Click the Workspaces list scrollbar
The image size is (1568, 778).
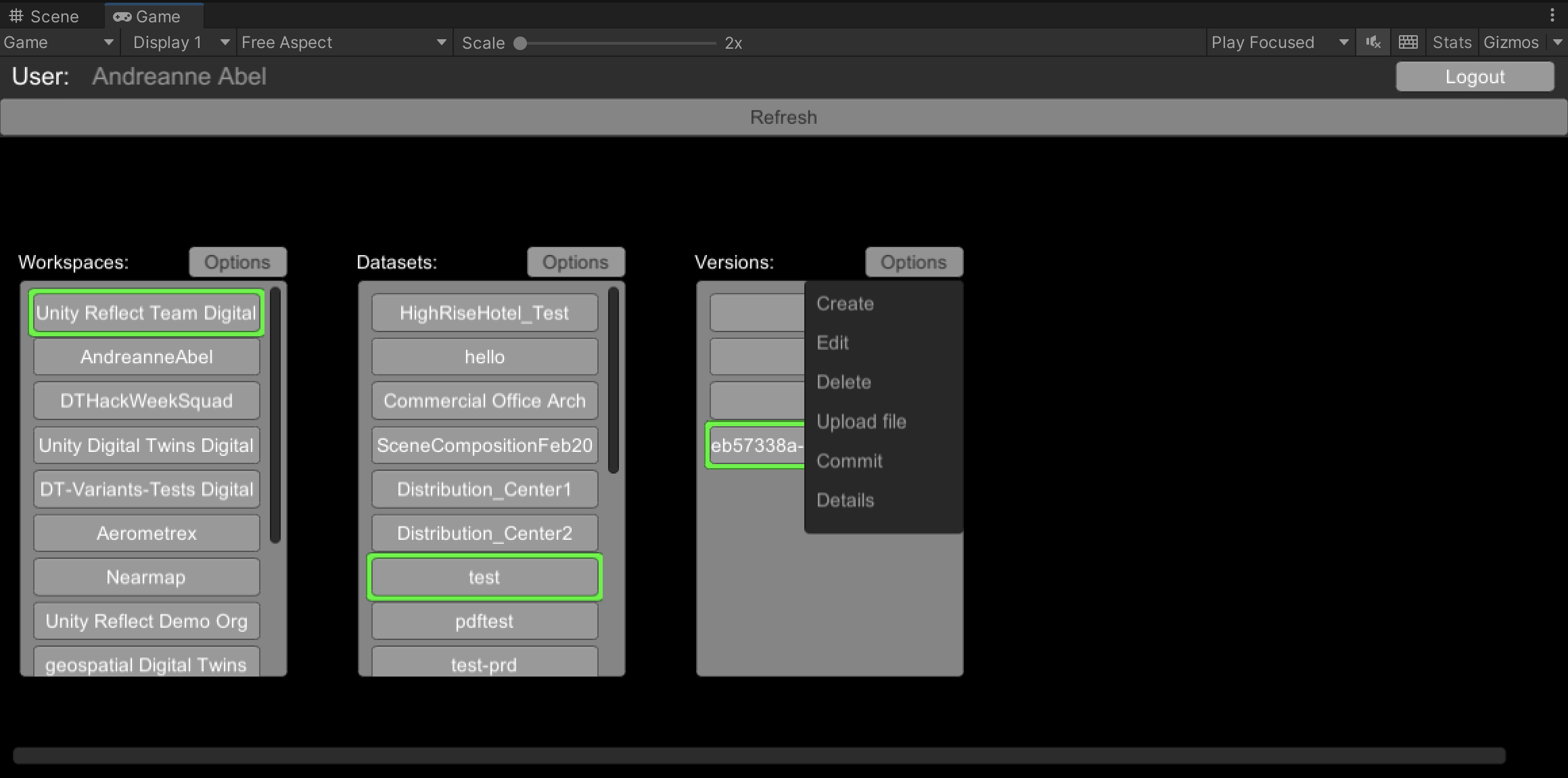pyautogui.click(x=275, y=414)
